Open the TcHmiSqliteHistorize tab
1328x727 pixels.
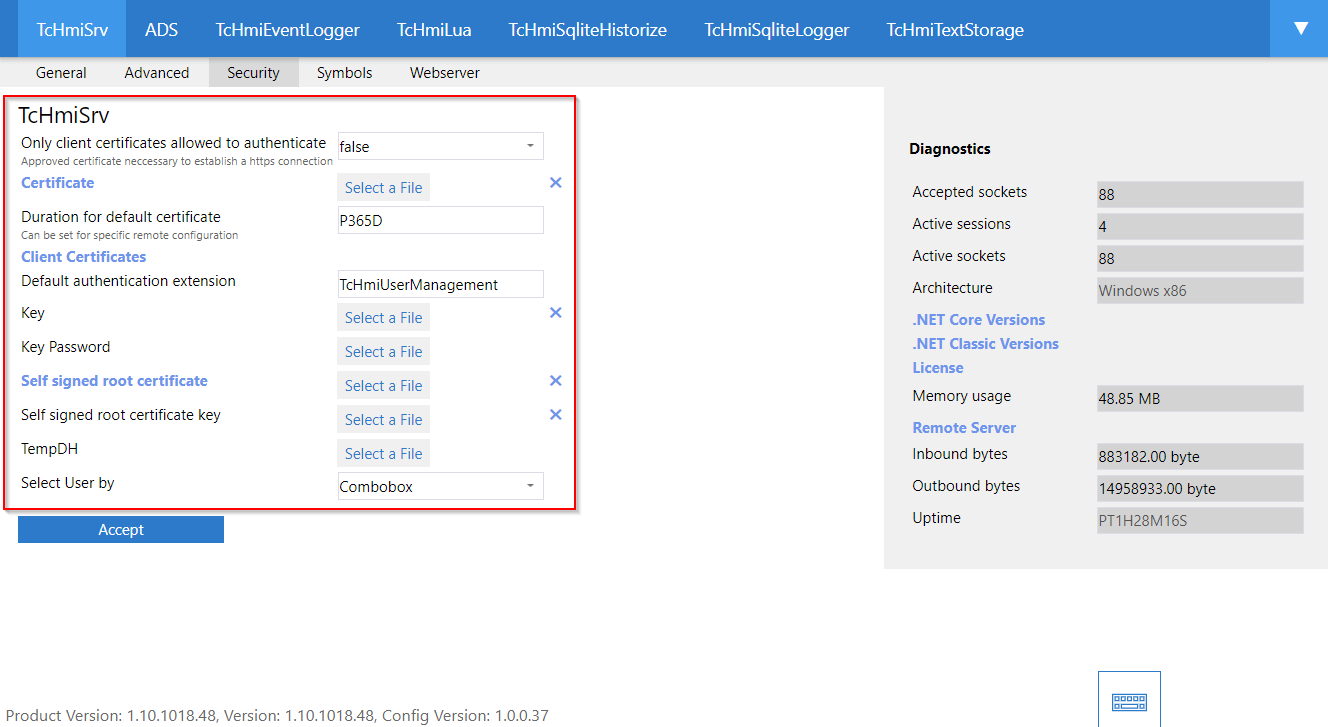tap(588, 29)
